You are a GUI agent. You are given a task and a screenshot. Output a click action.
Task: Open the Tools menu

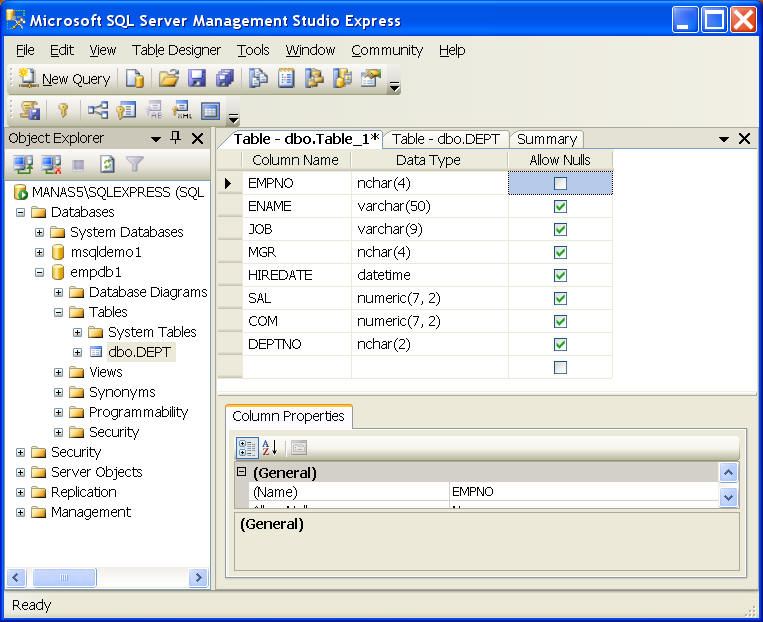(x=253, y=50)
